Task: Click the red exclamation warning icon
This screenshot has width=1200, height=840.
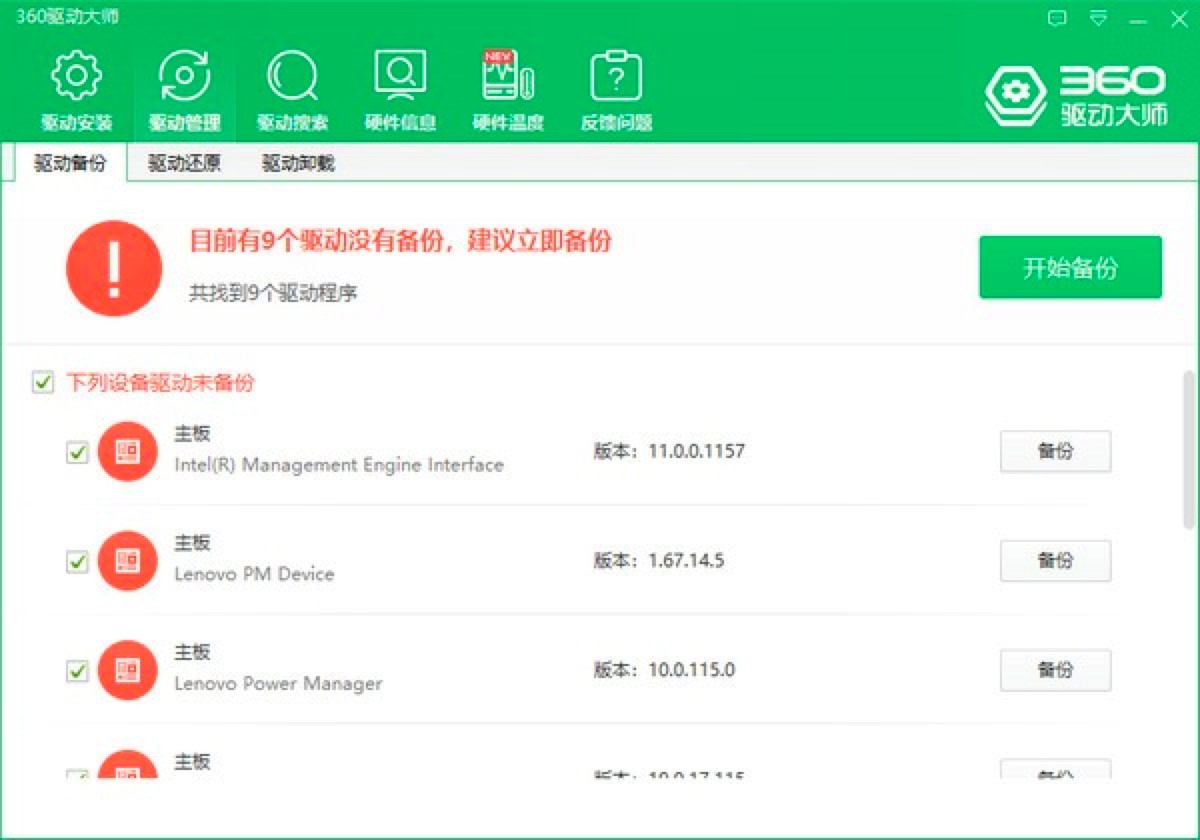Action: 114,268
